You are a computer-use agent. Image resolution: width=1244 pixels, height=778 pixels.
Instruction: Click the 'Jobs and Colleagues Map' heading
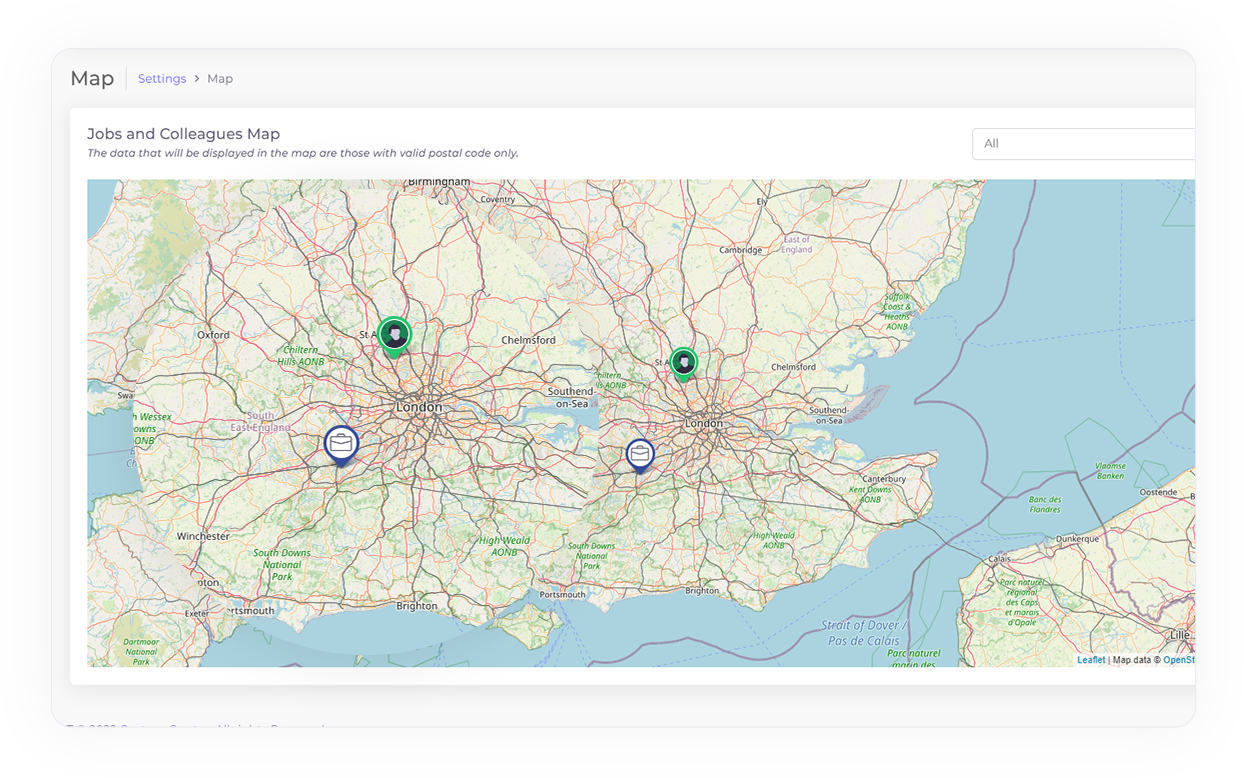[x=183, y=134]
